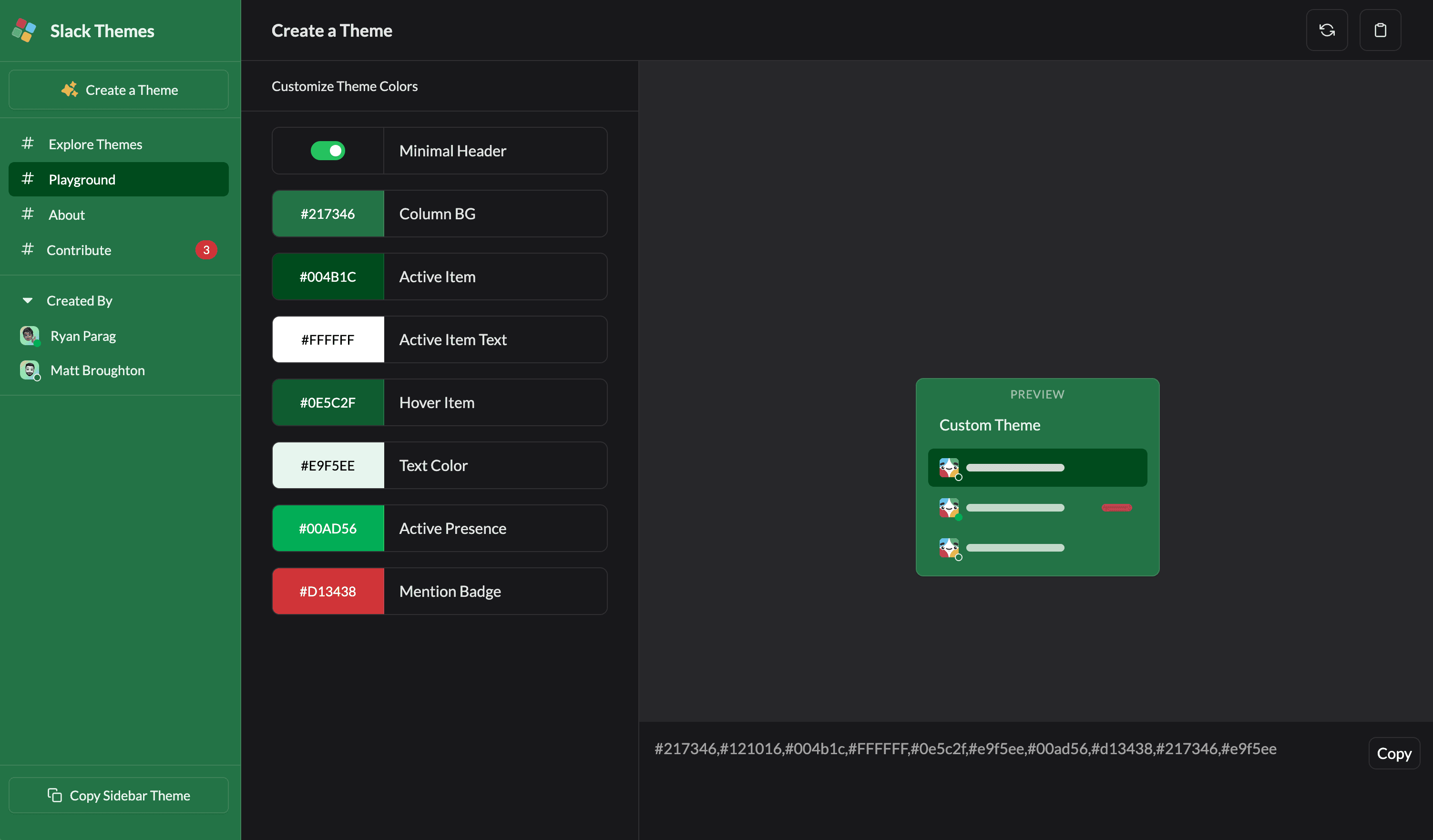Click the Slack Themes logo icon

coord(24,30)
